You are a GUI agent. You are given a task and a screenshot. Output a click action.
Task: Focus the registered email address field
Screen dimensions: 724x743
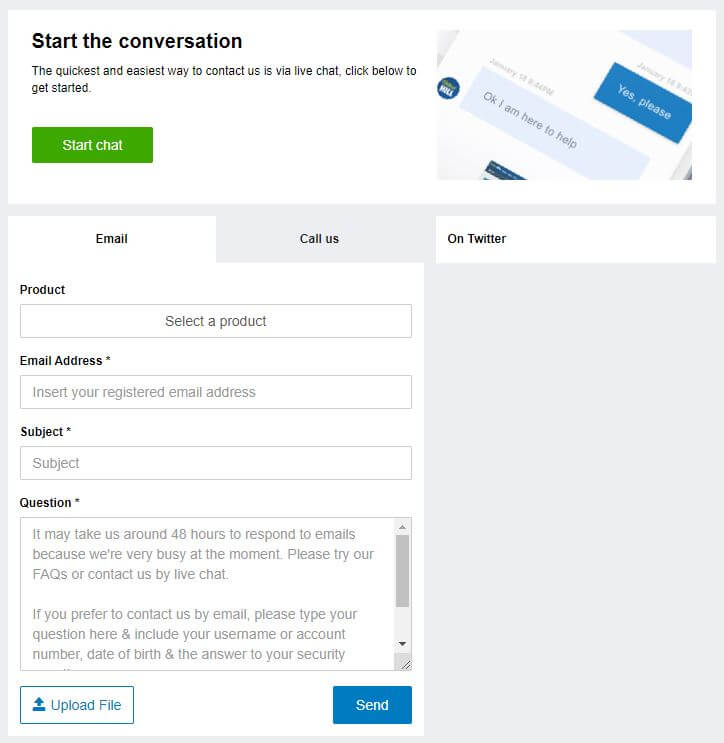pos(216,392)
